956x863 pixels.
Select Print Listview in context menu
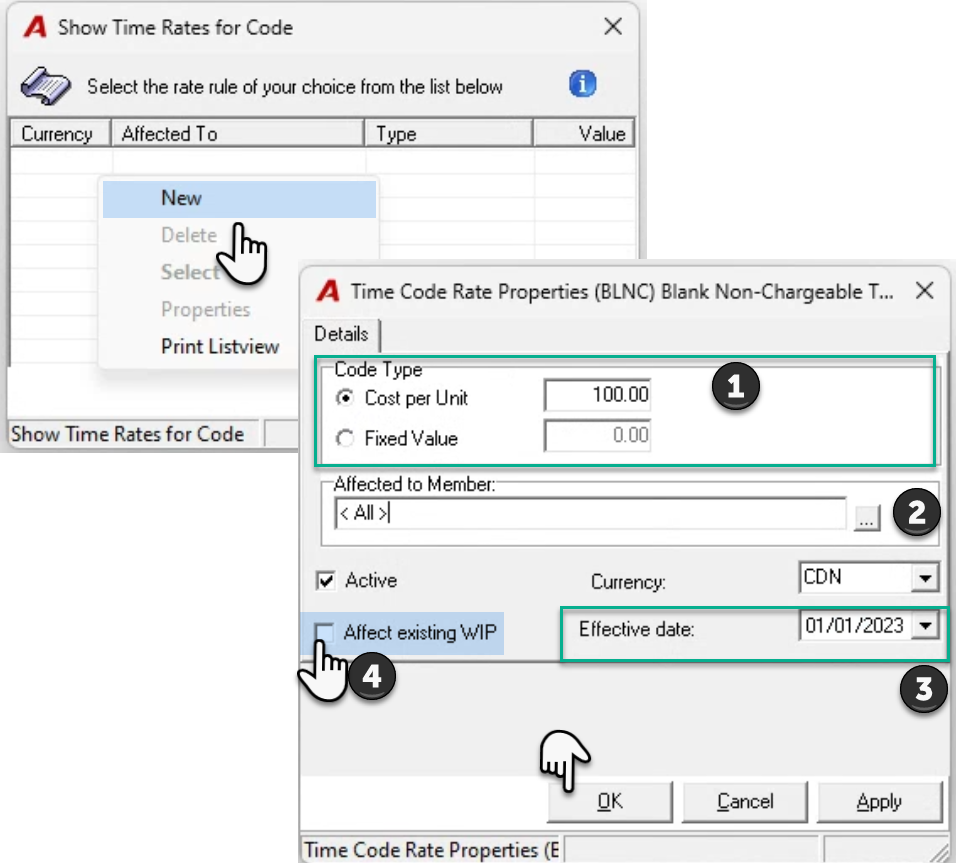[220, 346]
